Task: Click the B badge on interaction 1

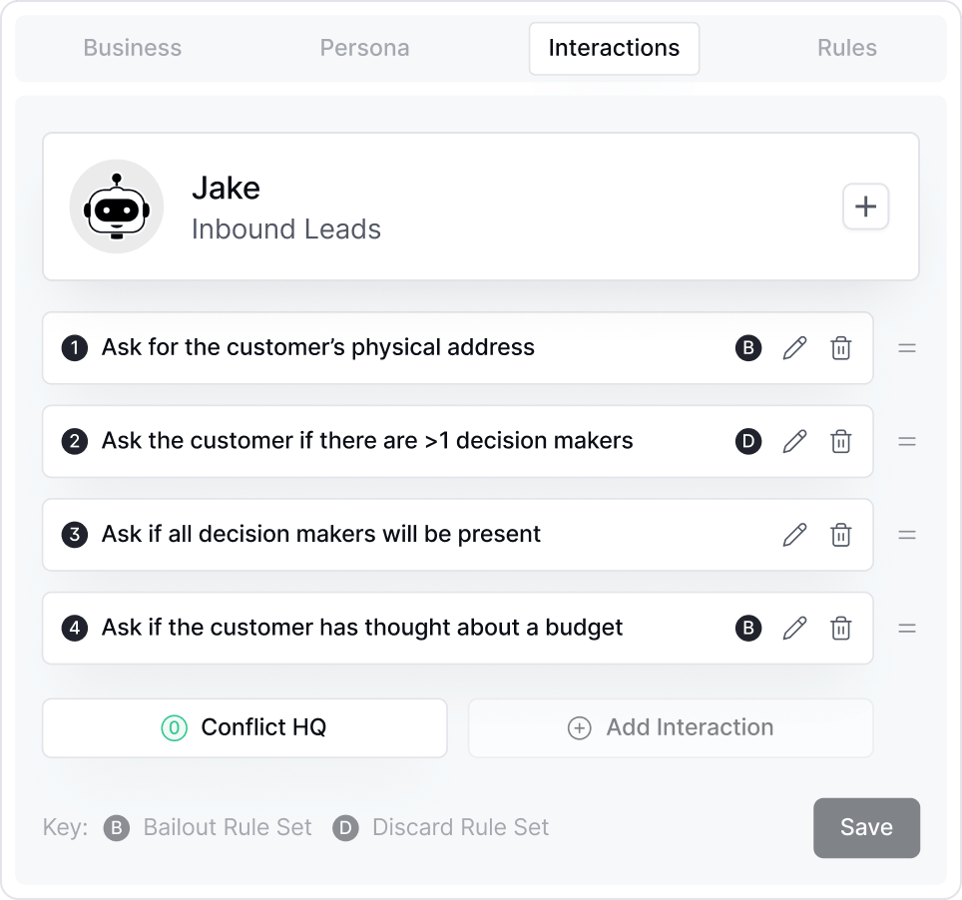Action: click(x=747, y=348)
